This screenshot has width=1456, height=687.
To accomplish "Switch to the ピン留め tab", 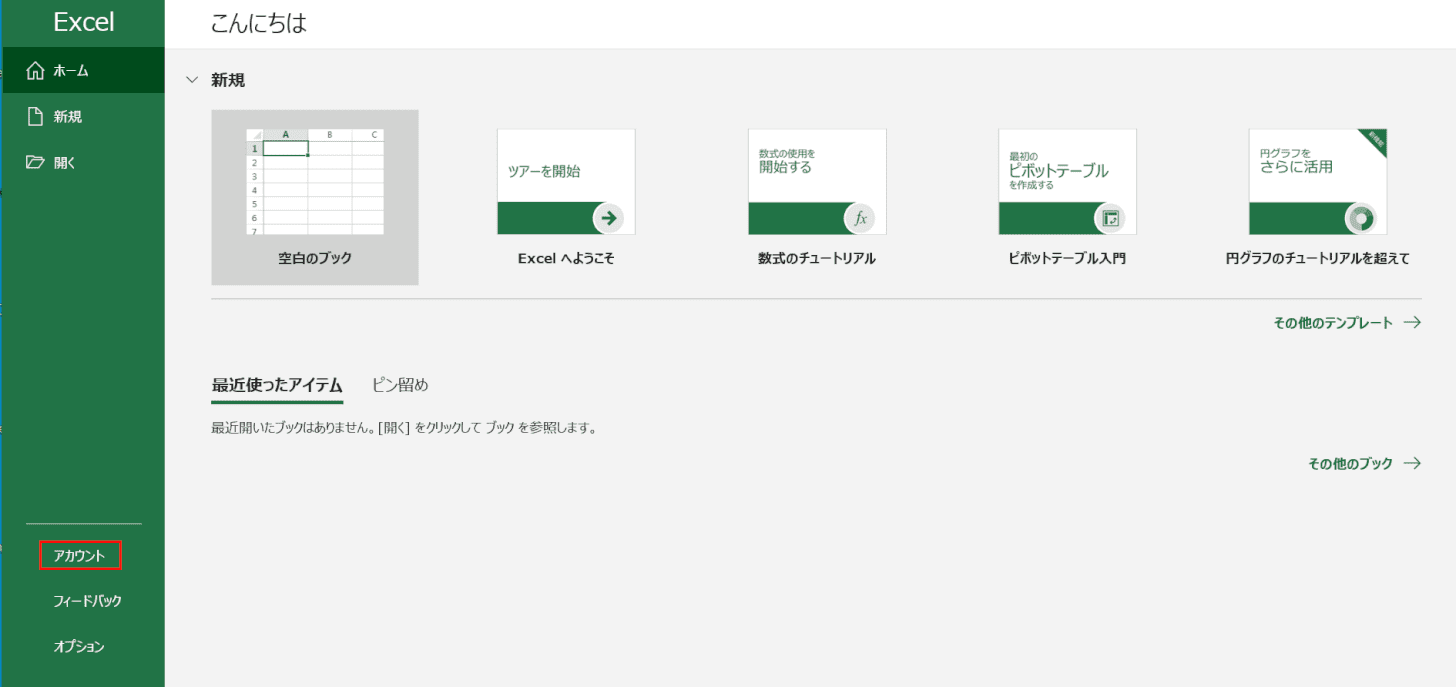I will click(400, 385).
